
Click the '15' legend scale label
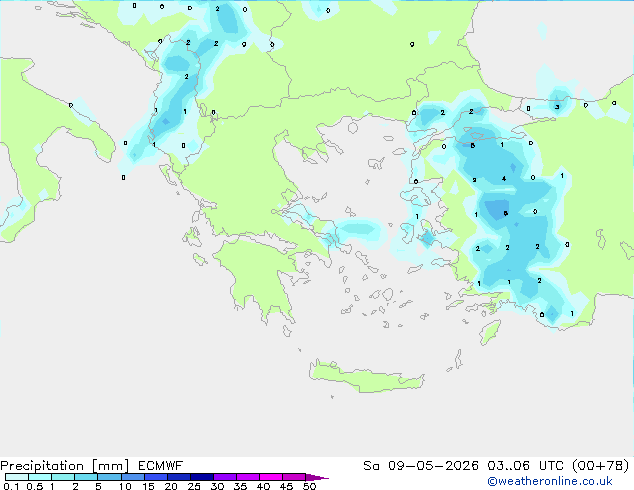pos(148,486)
